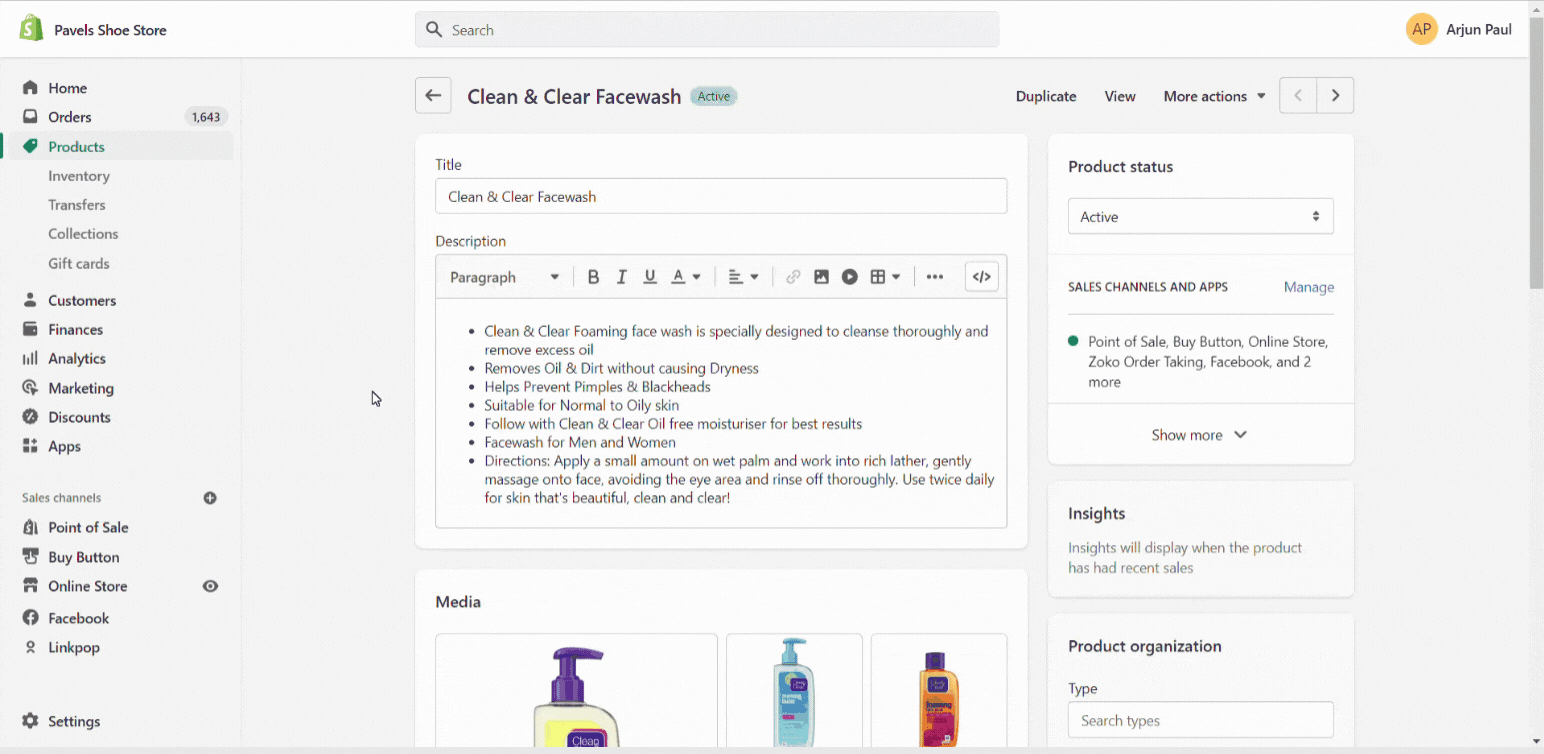Expand Show more channels
Image resolution: width=1544 pixels, height=754 pixels.
click(1200, 435)
